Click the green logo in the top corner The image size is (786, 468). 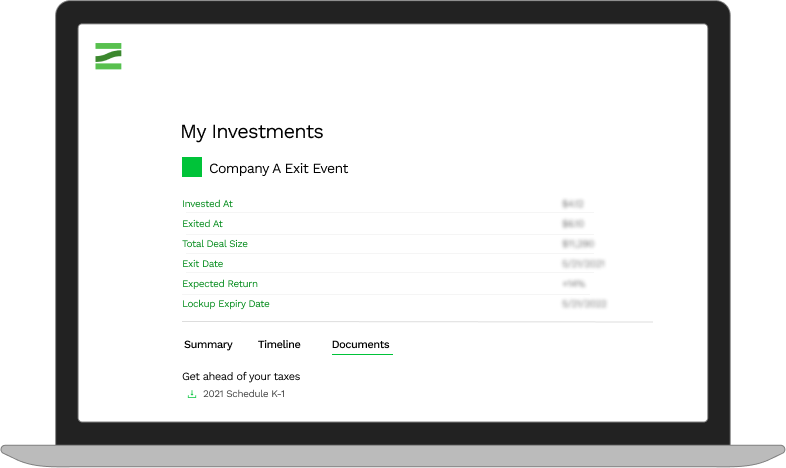click(x=108, y=56)
